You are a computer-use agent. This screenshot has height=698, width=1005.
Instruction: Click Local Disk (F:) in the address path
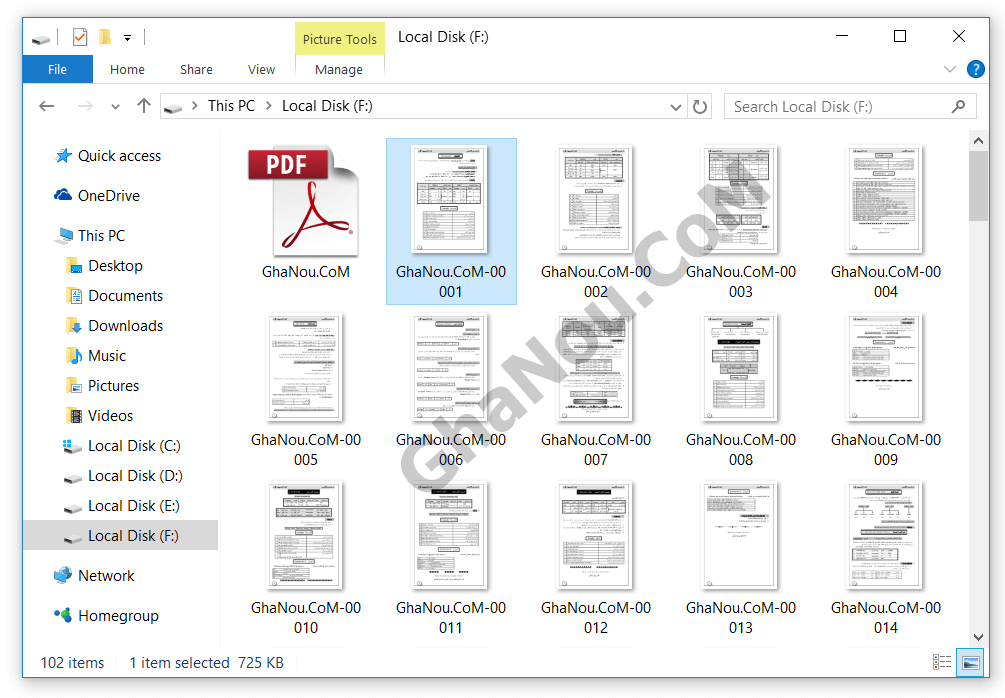328,106
